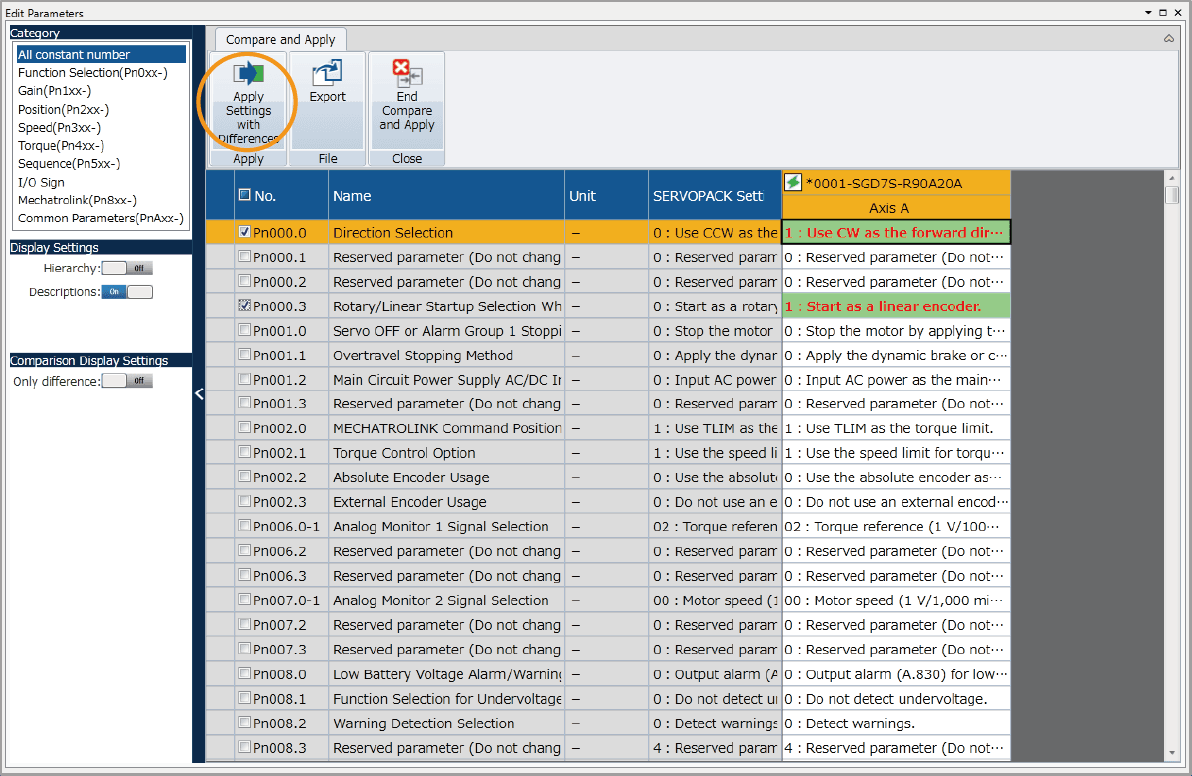Screen dimensions: 1192x776
Task: Click the scroll-down arrow of the parameter list
Action: (1172, 753)
